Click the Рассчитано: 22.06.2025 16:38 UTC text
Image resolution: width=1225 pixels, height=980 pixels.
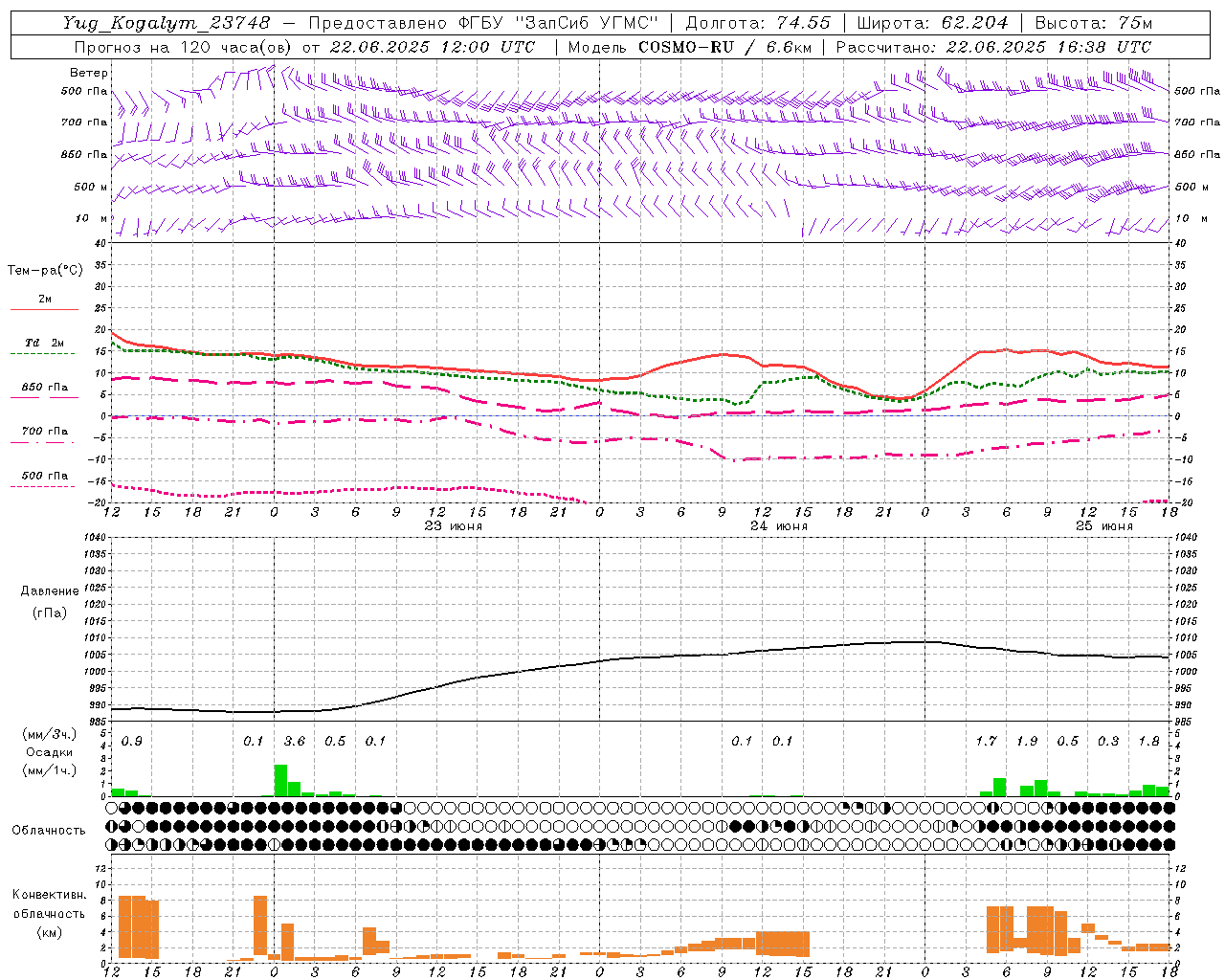[x=993, y=47]
